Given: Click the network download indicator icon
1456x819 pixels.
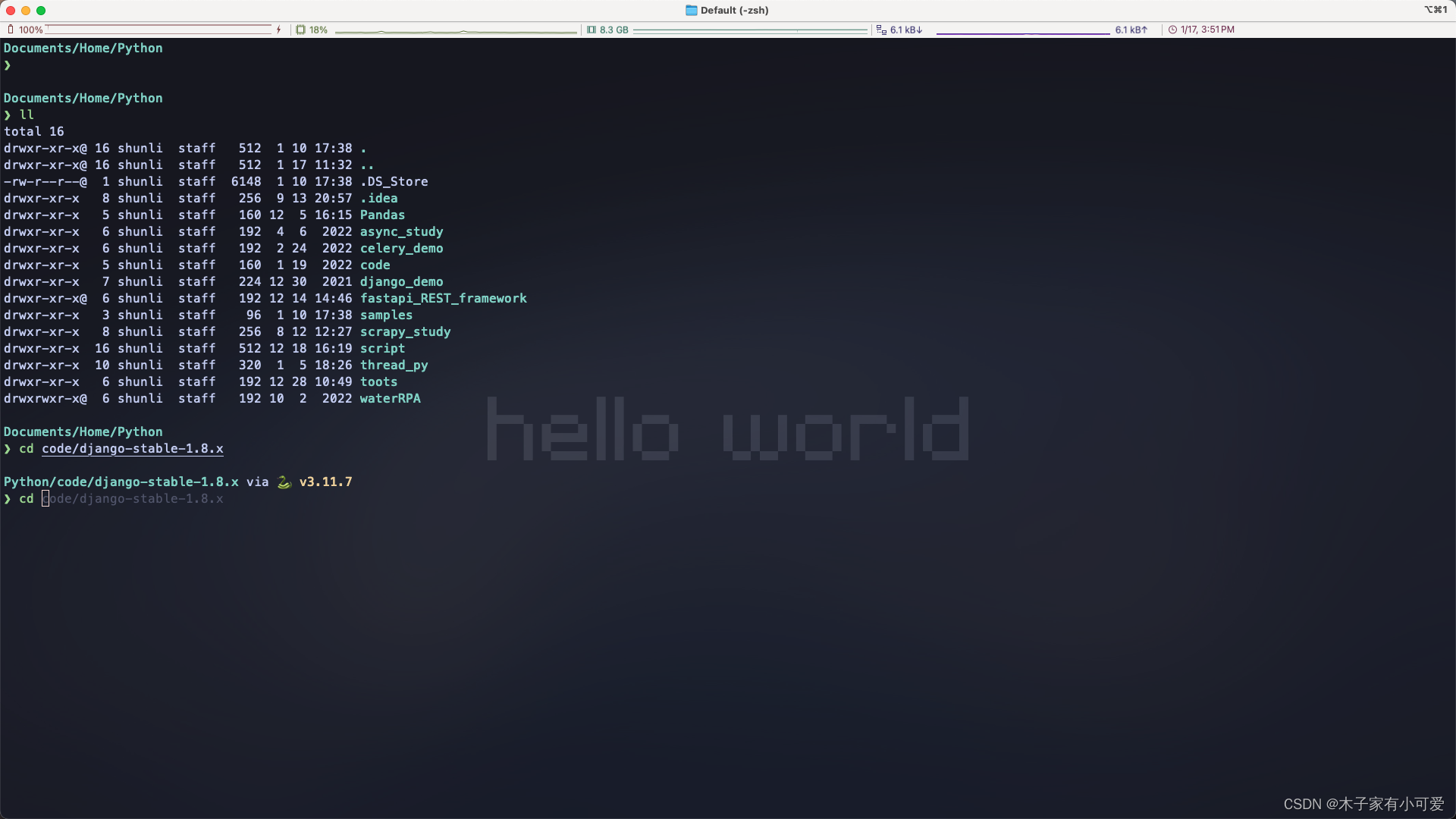Looking at the screenshot, I should pyautogui.click(x=880, y=29).
